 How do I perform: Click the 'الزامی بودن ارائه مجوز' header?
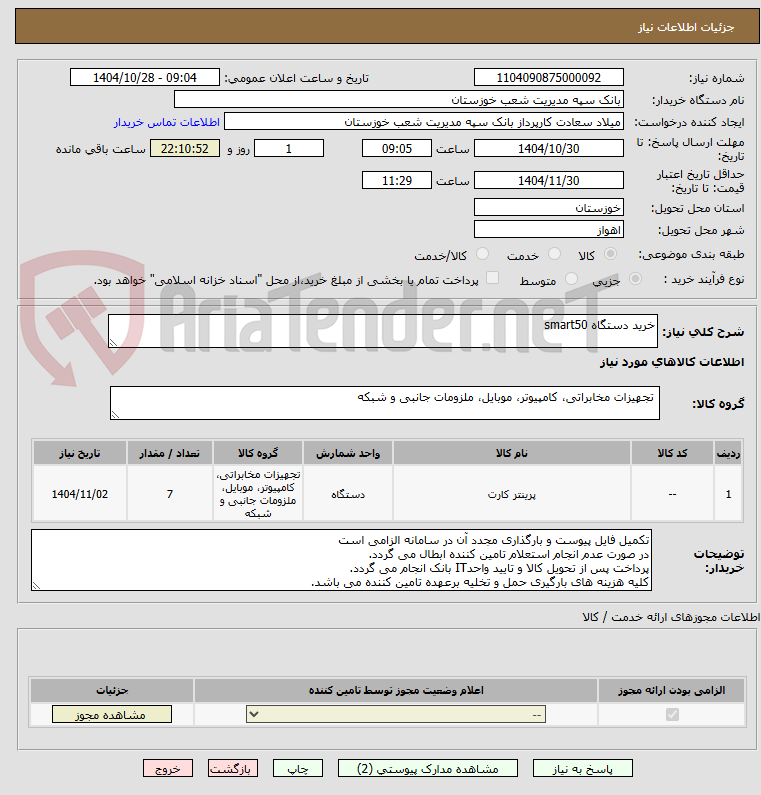pyautogui.click(x=671, y=690)
